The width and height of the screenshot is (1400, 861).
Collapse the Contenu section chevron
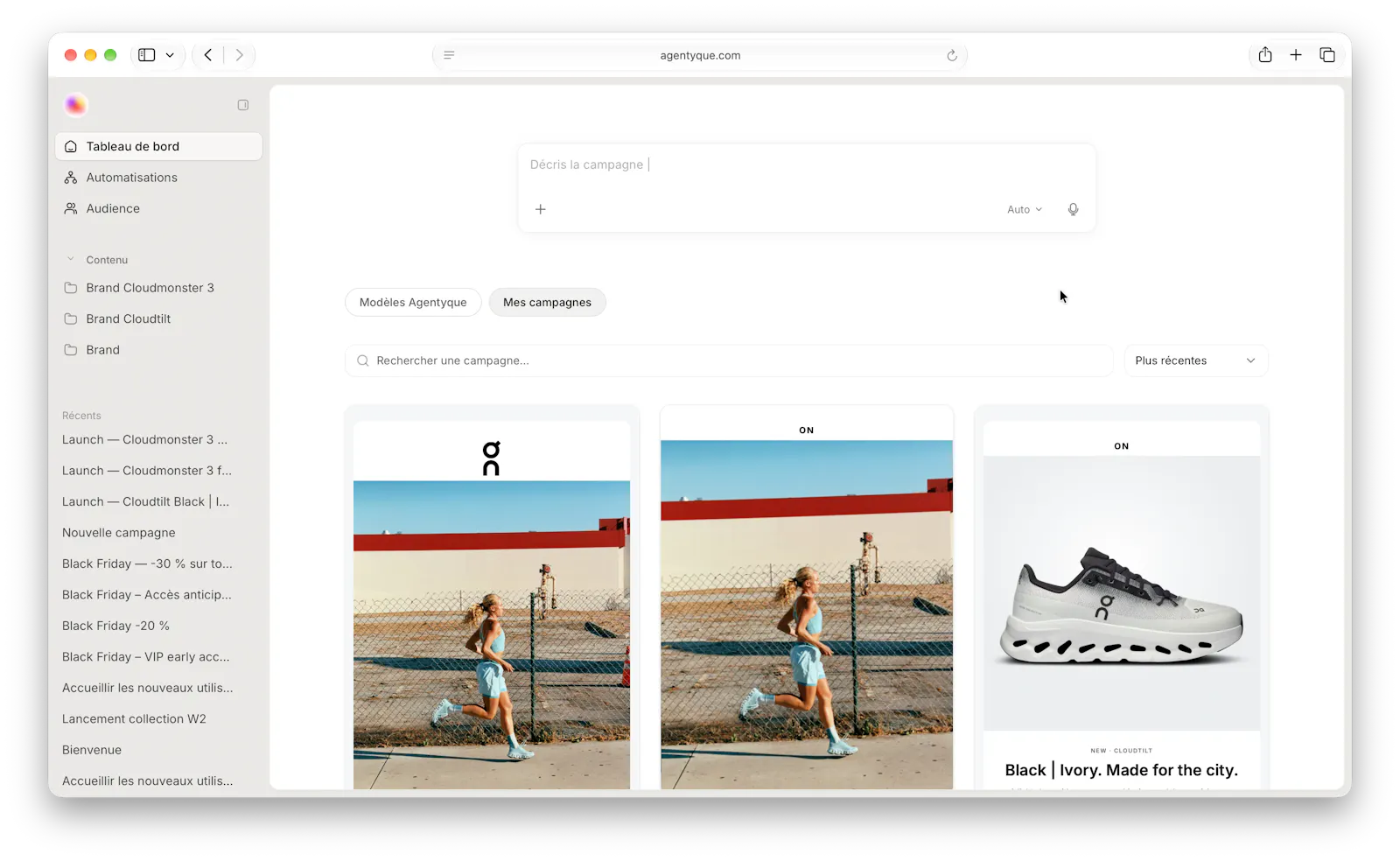point(71,259)
